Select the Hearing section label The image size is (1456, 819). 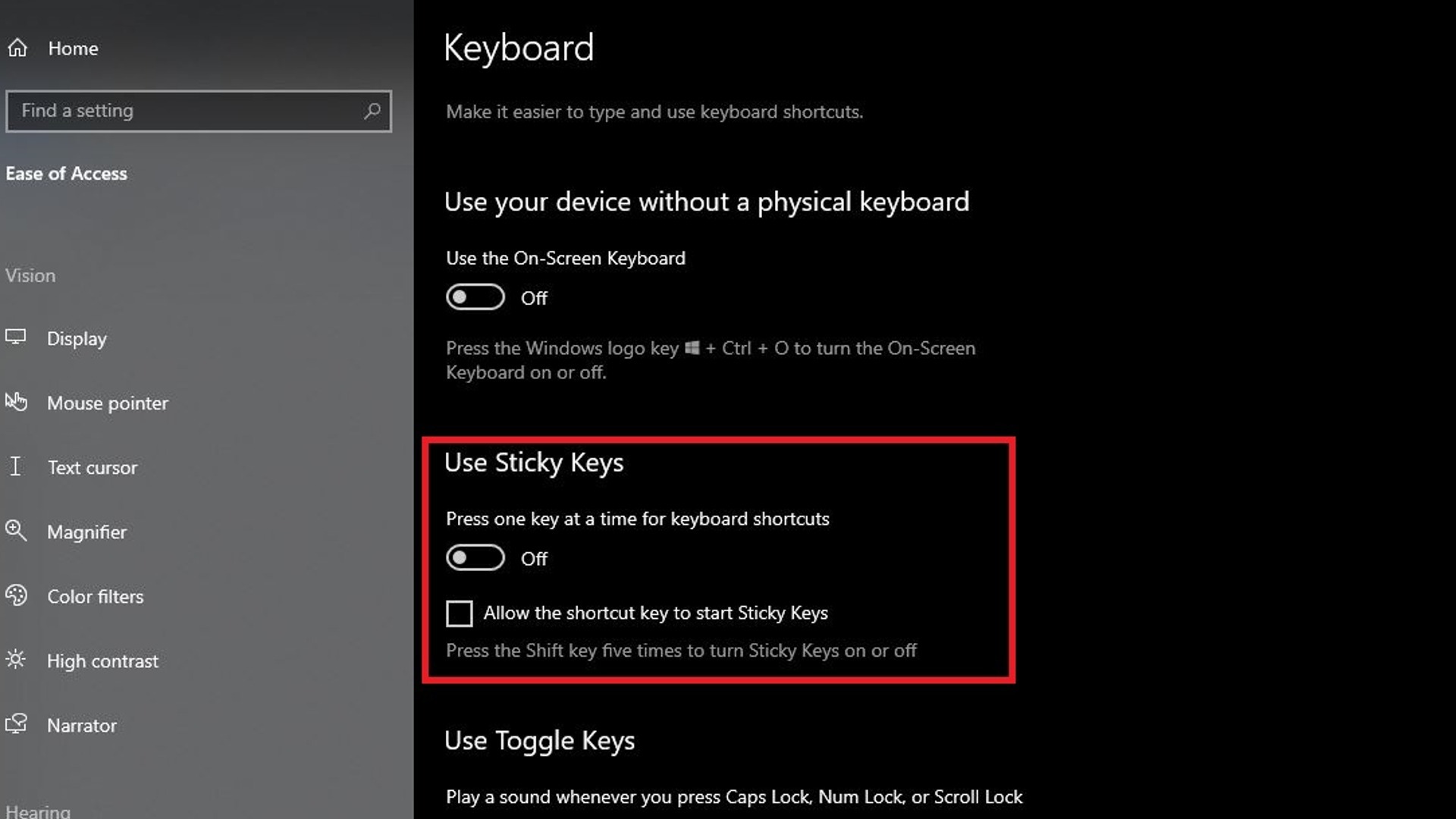pyautogui.click(x=36, y=810)
